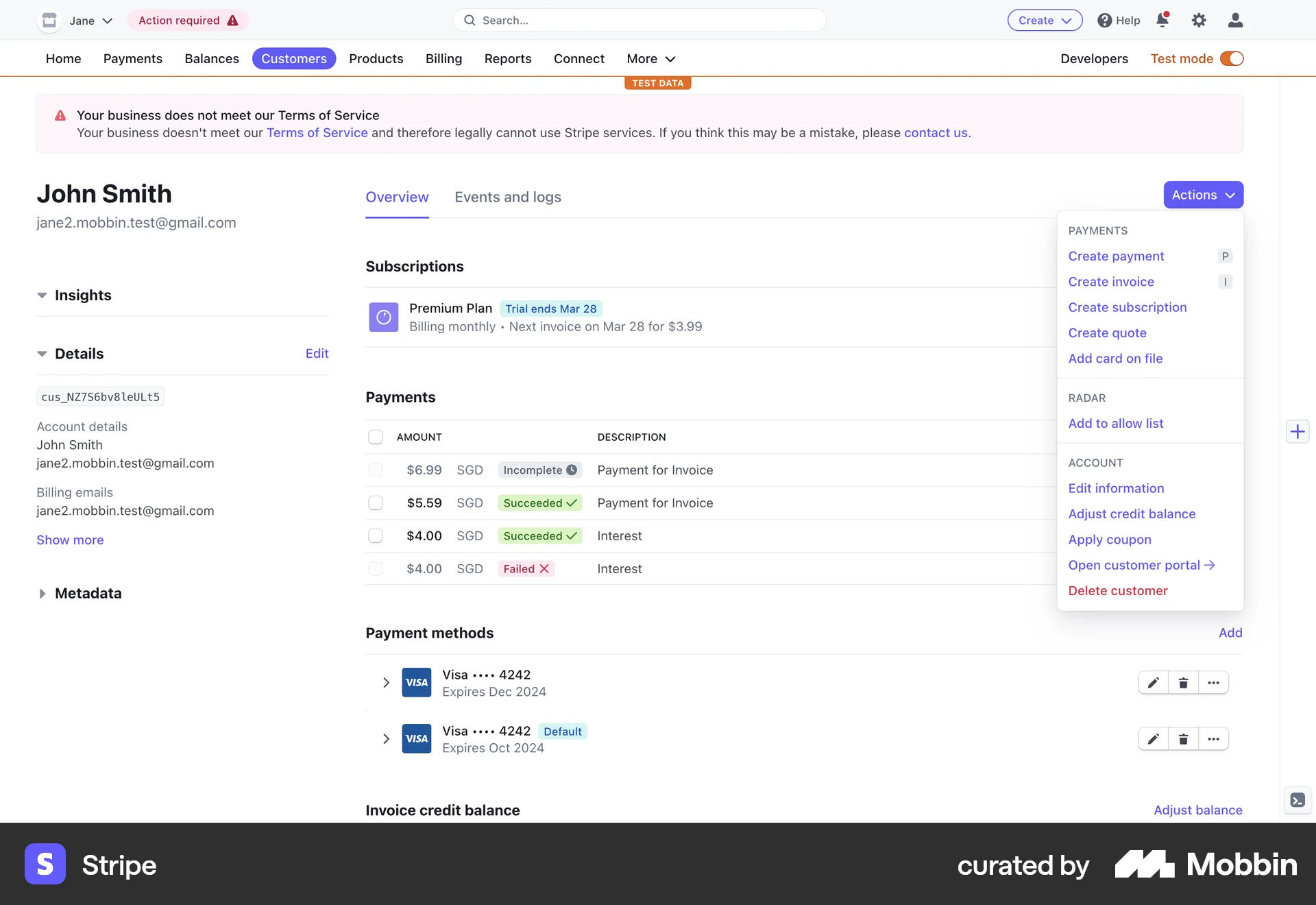Open more options for Visa ending 4242

click(1214, 682)
